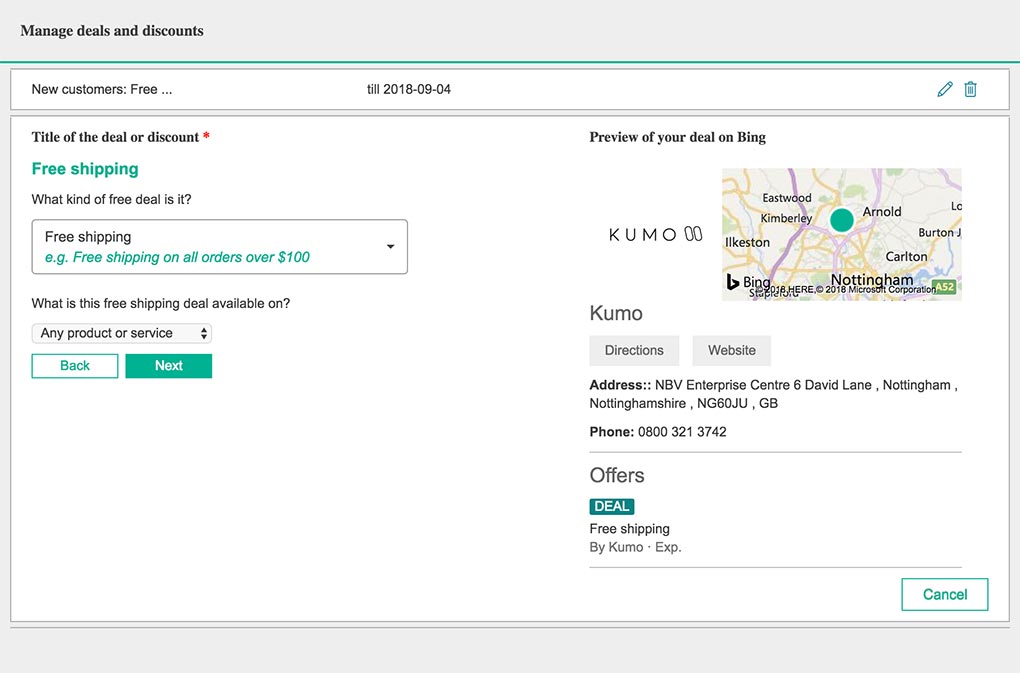Open the Website button for Kumo
The width and height of the screenshot is (1020, 673).
(731, 350)
